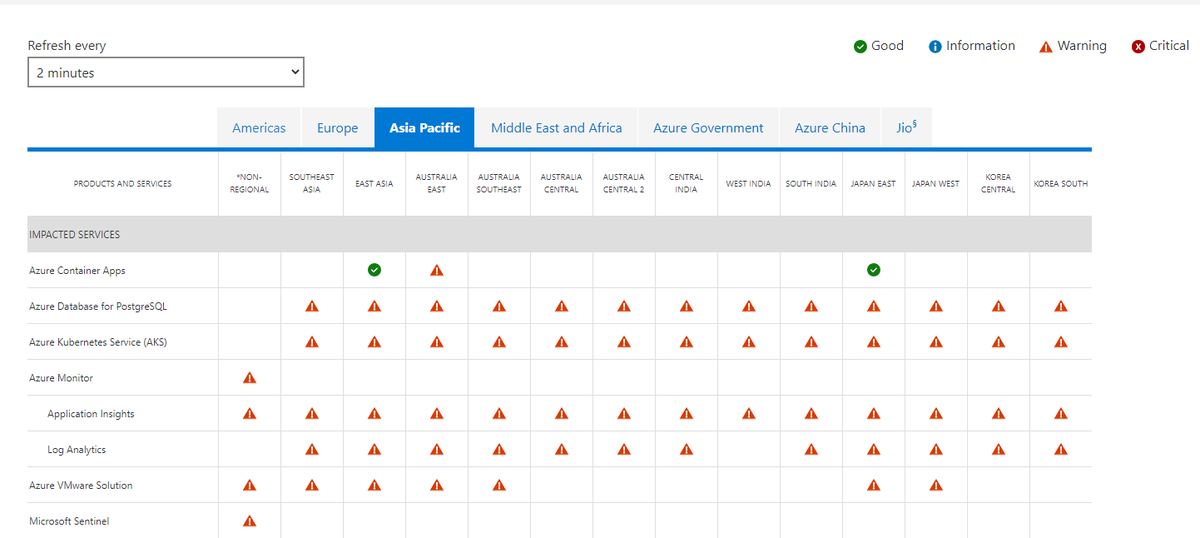Click Azure VMware Solution Japan West warning icon

(x=935, y=486)
